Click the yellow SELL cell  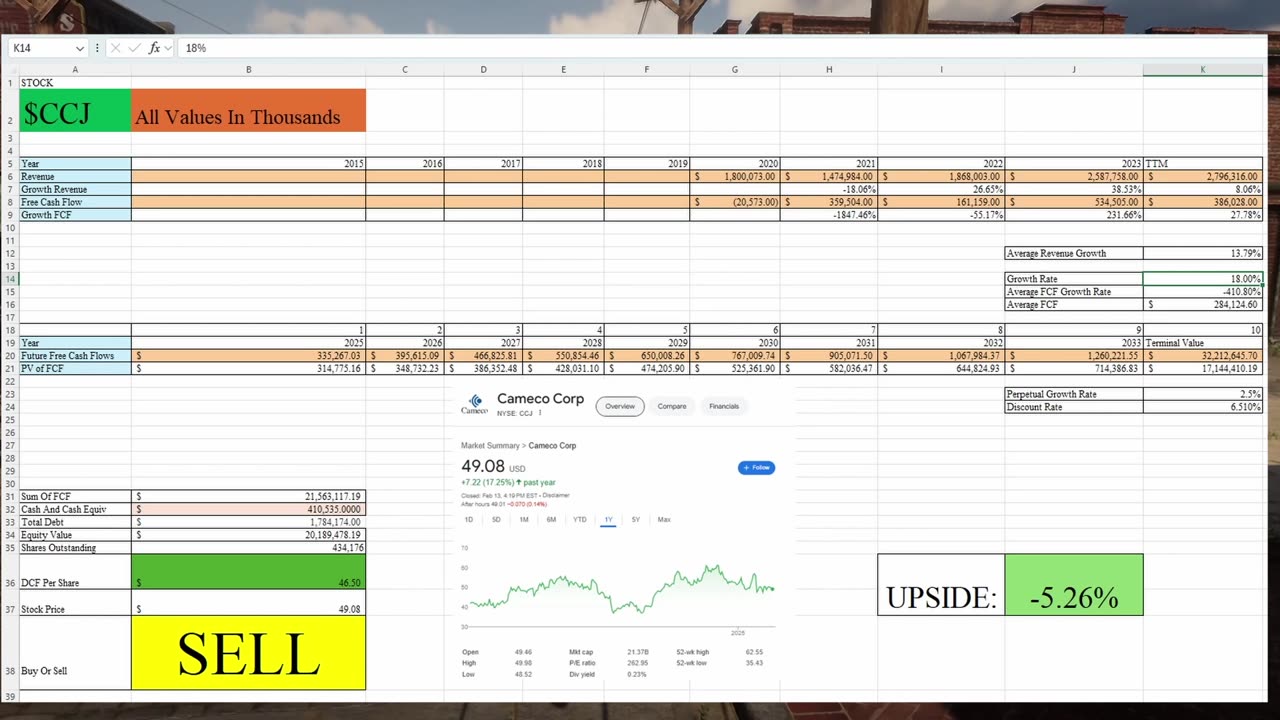point(248,653)
